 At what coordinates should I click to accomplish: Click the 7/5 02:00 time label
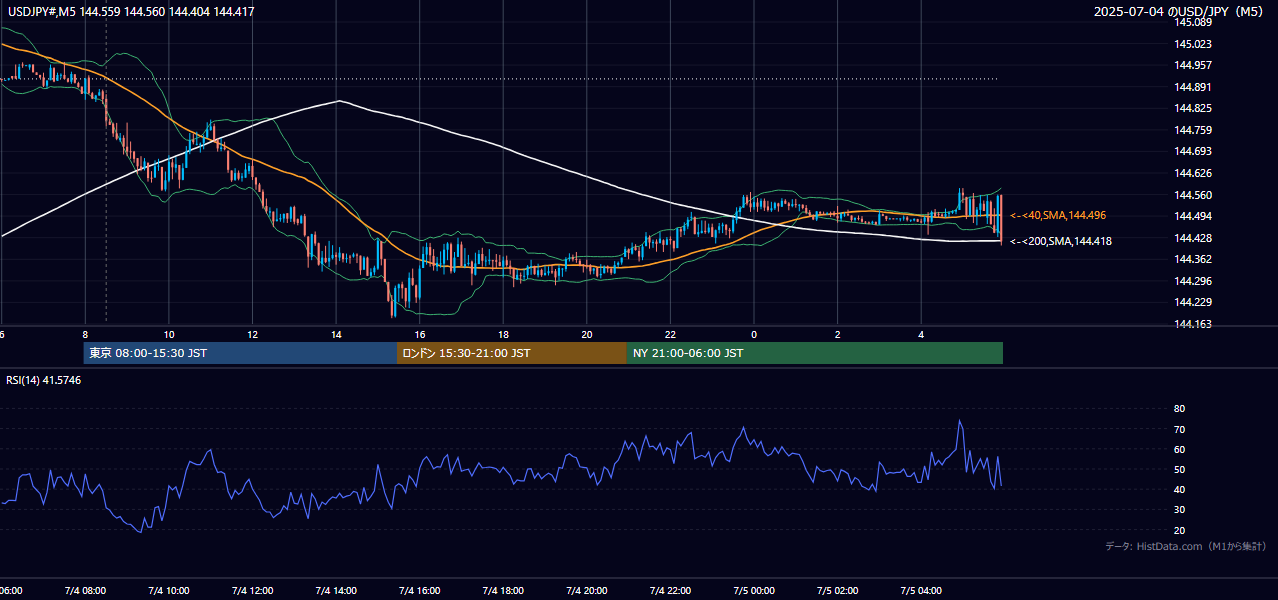(x=838, y=591)
